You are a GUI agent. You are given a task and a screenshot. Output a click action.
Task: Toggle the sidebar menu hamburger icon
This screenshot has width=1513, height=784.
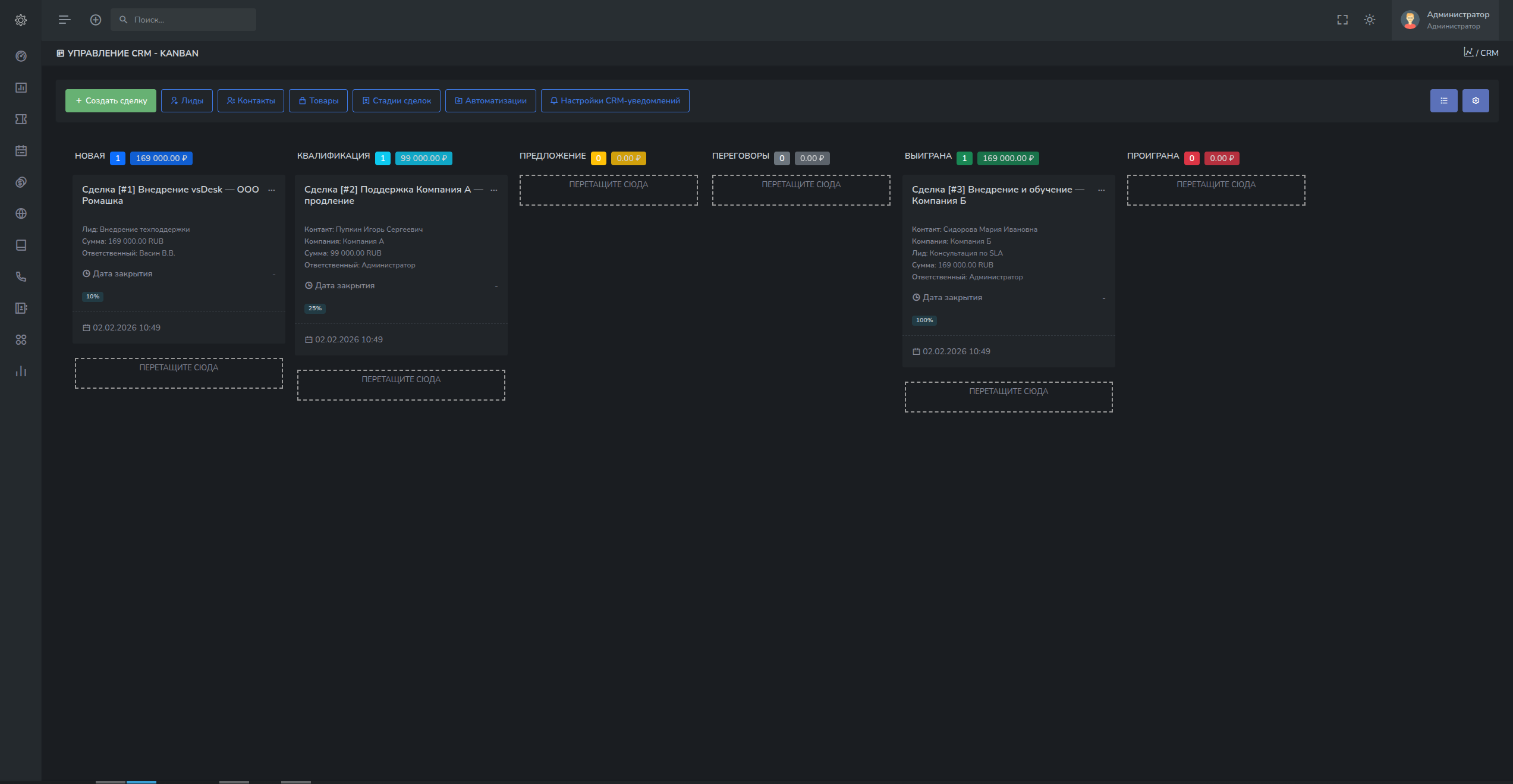tap(64, 20)
